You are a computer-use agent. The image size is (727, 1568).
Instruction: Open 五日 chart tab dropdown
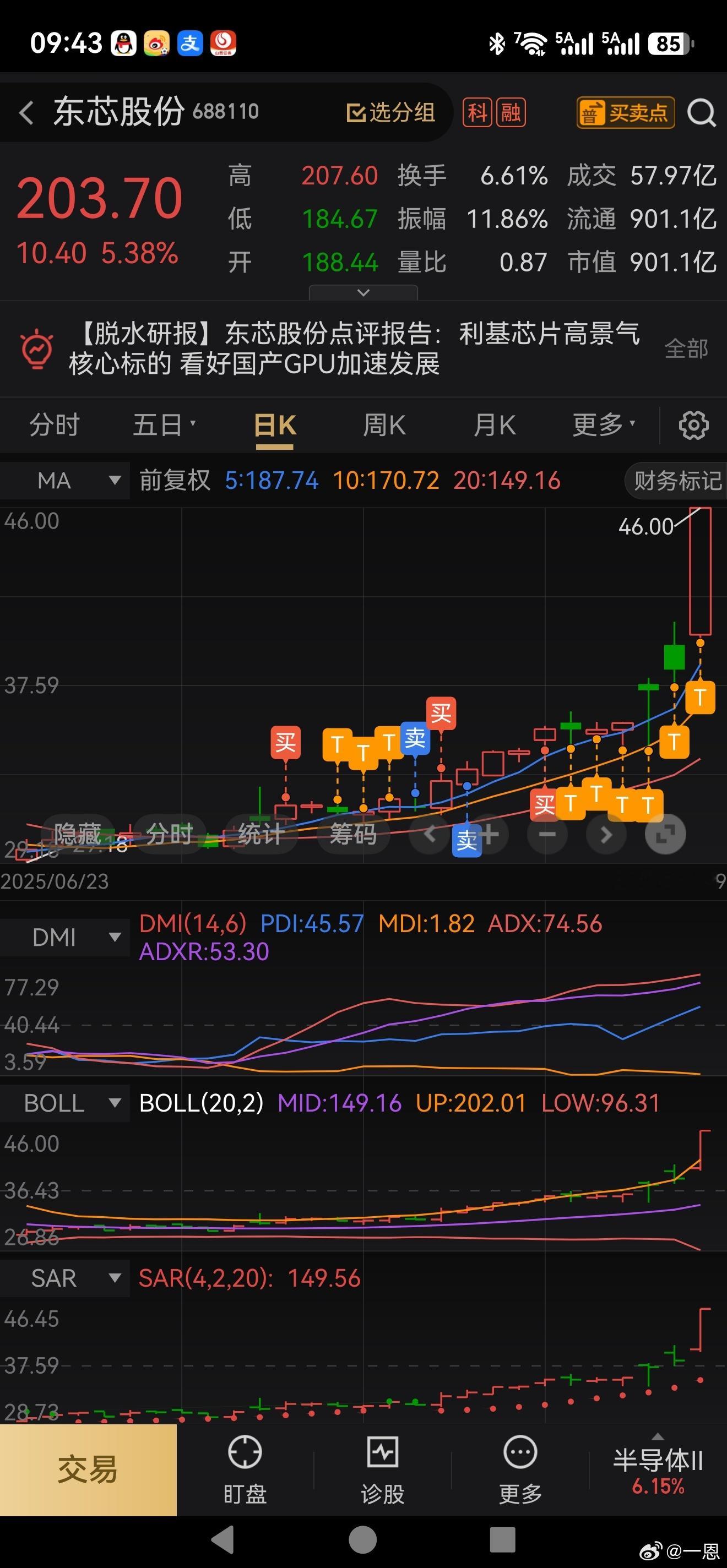point(164,425)
